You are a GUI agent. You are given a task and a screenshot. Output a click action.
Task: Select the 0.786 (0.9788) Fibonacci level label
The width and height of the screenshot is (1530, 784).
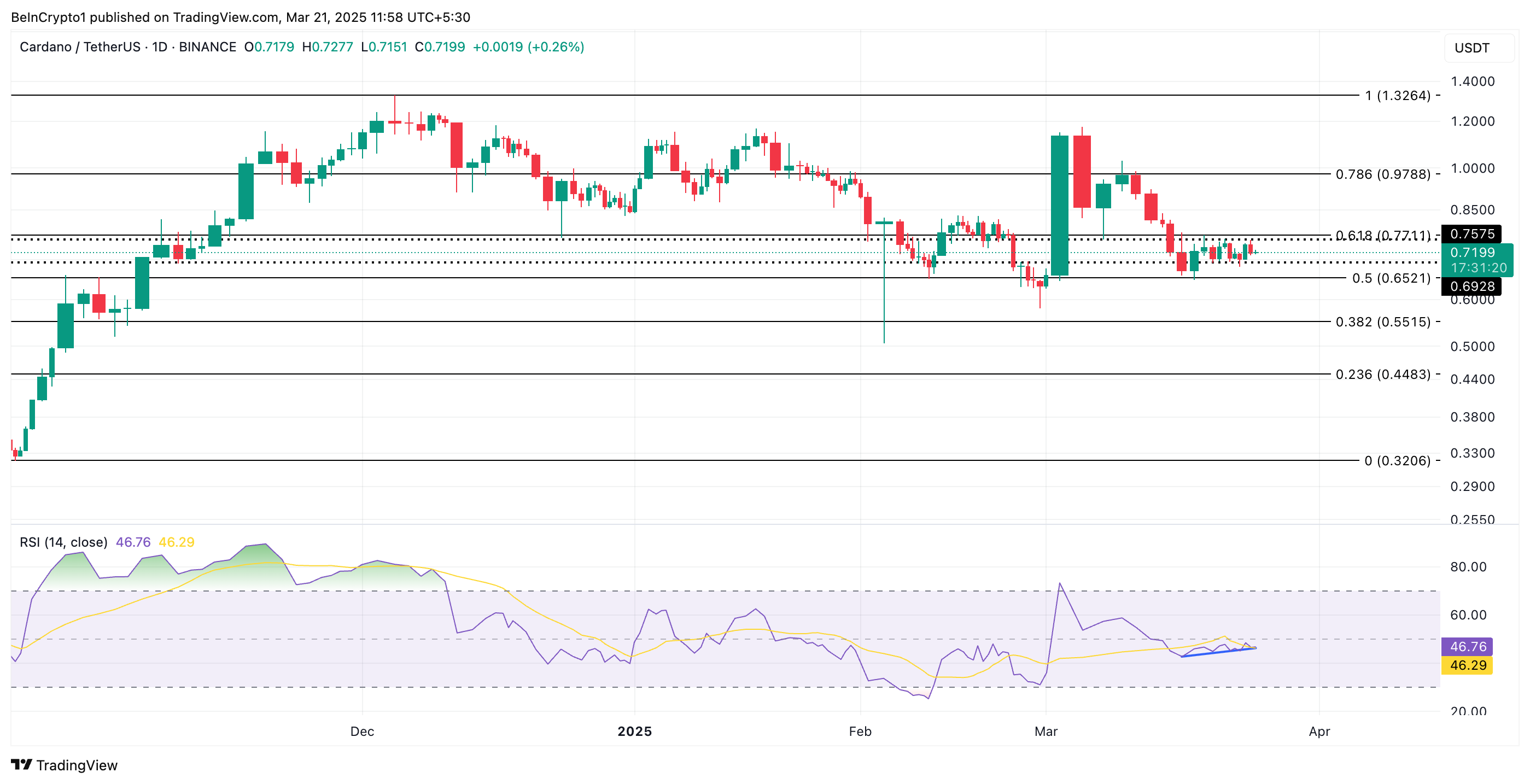pyautogui.click(x=1383, y=174)
